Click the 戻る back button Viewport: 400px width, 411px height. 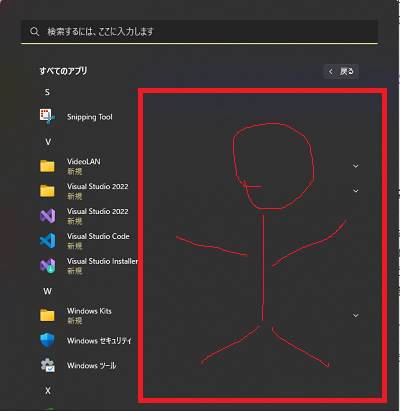[341, 71]
